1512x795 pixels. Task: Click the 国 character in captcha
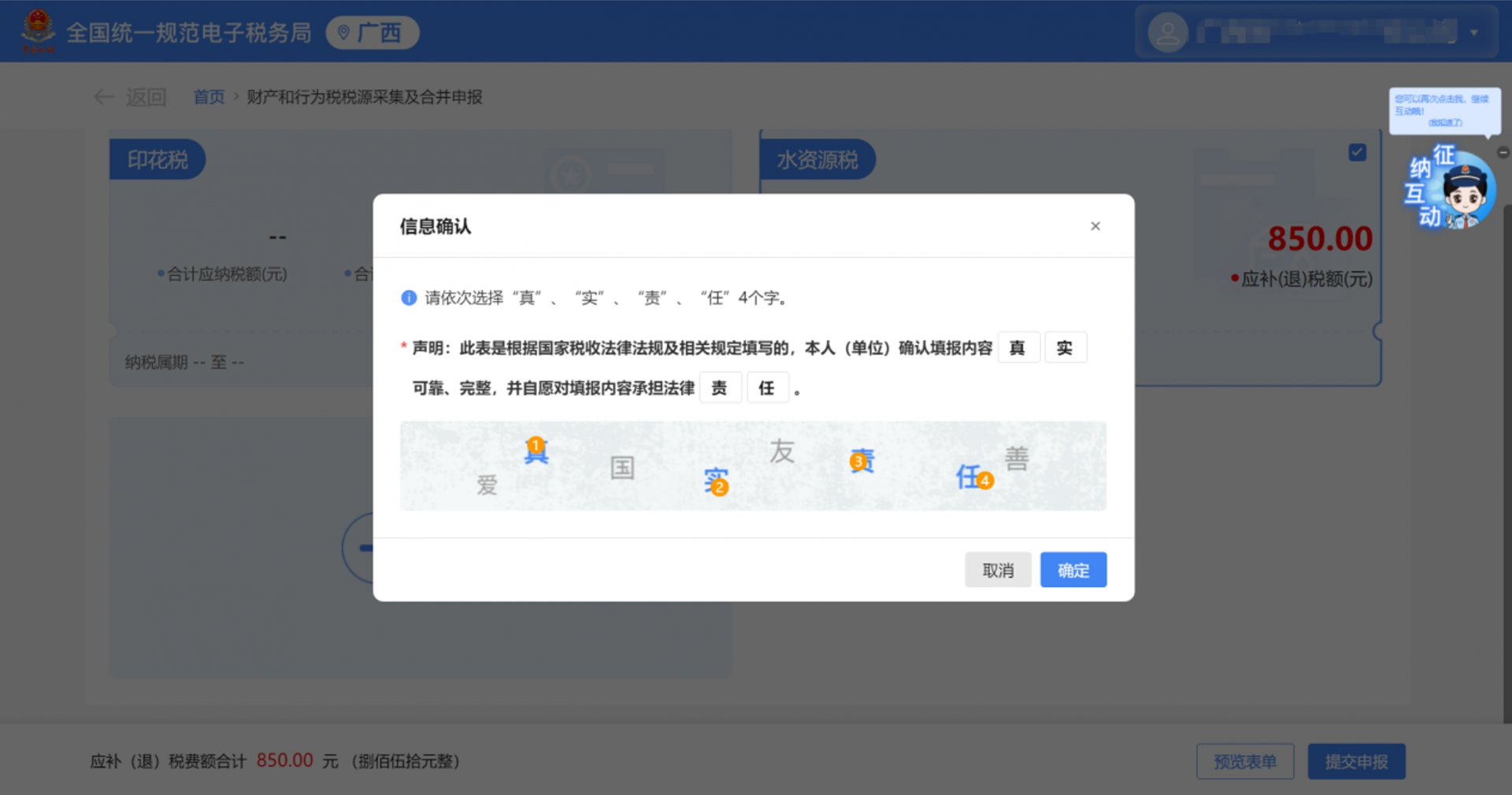point(622,468)
